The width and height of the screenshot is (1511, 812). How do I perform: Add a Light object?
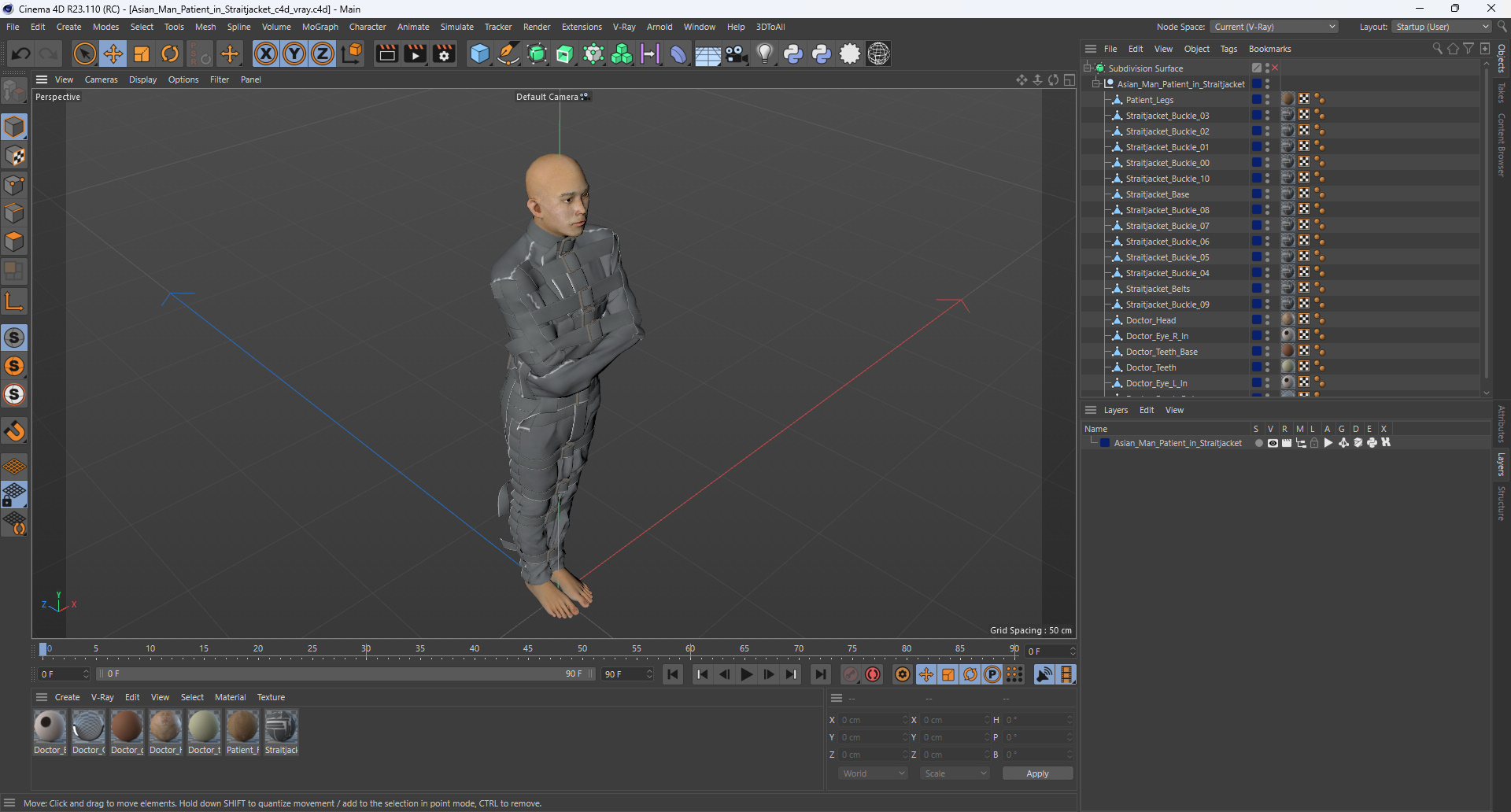764,54
